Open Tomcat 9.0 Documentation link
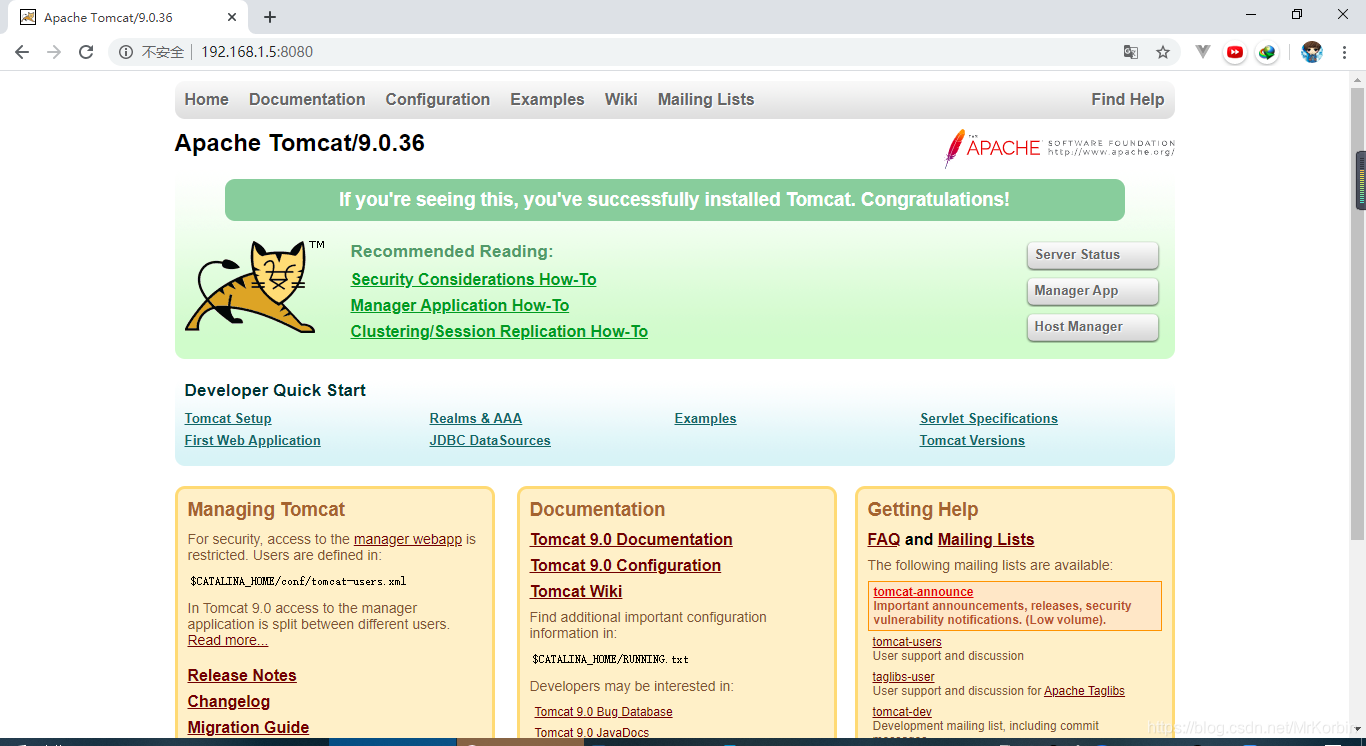 [631, 540]
